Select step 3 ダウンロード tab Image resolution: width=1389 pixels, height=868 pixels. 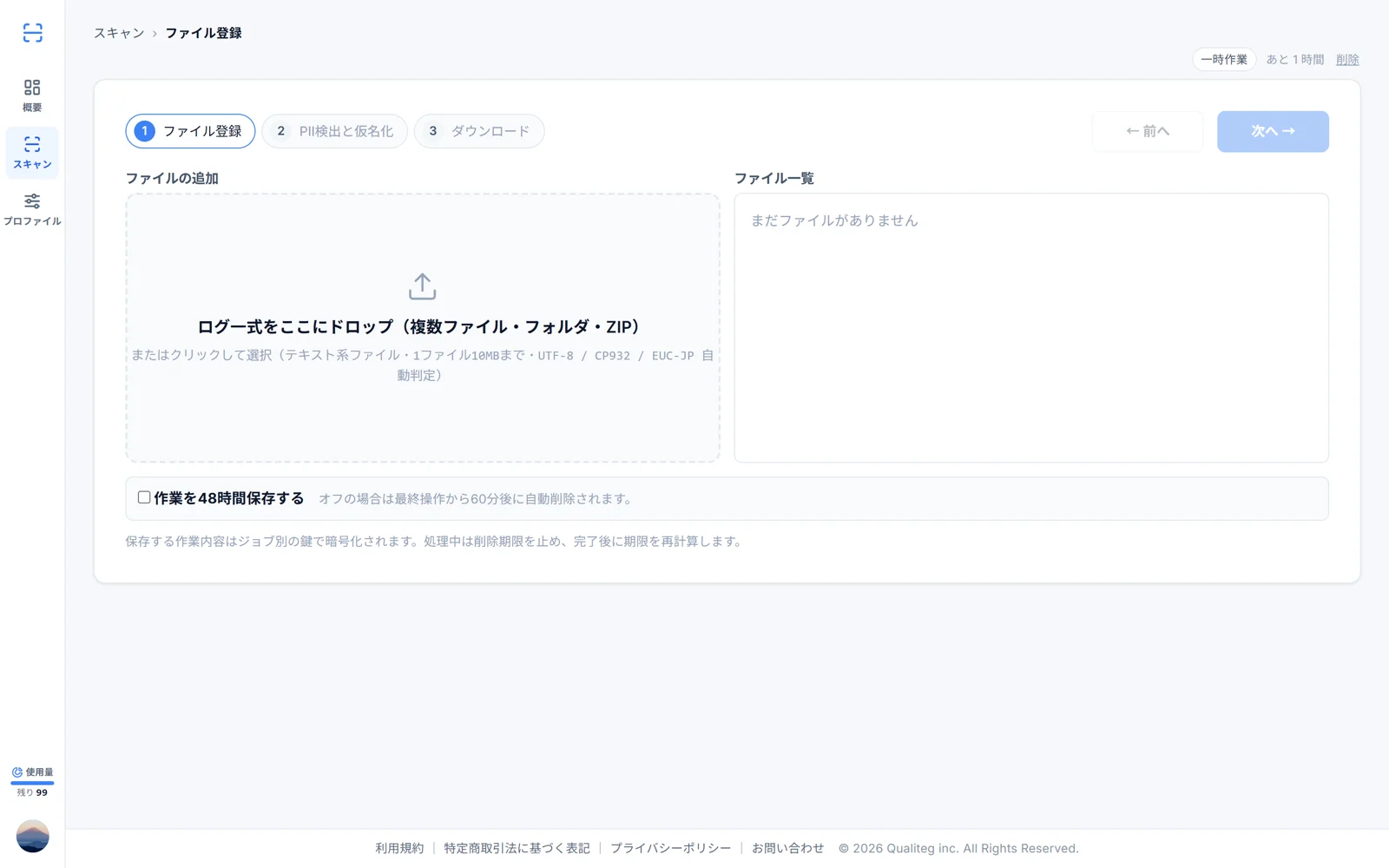pos(479,131)
